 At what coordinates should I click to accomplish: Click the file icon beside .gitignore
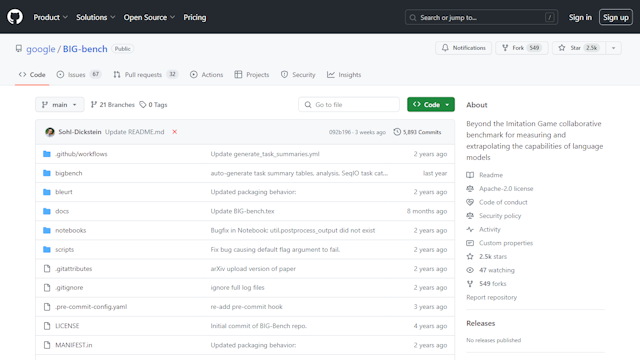(x=47, y=287)
